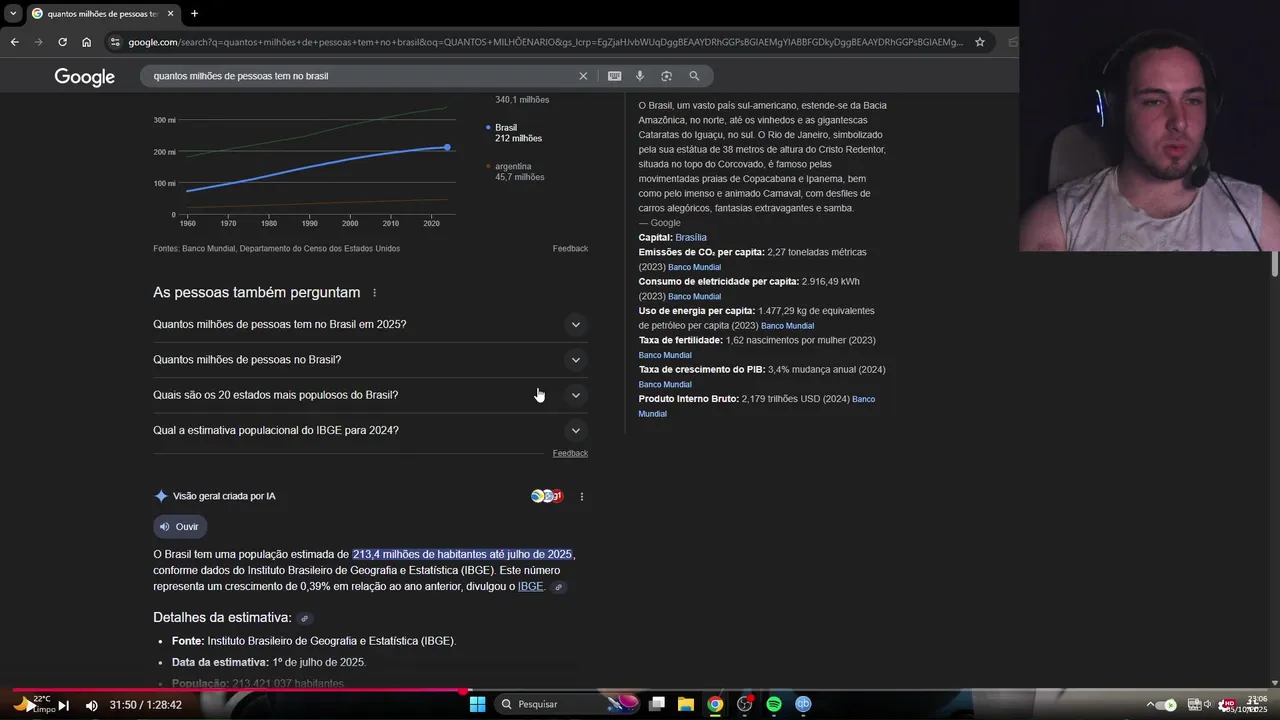Click 'Fontes: Banco Mundial' chart source text
Viewport: 1280px width, 720px height.
(276, 248)
